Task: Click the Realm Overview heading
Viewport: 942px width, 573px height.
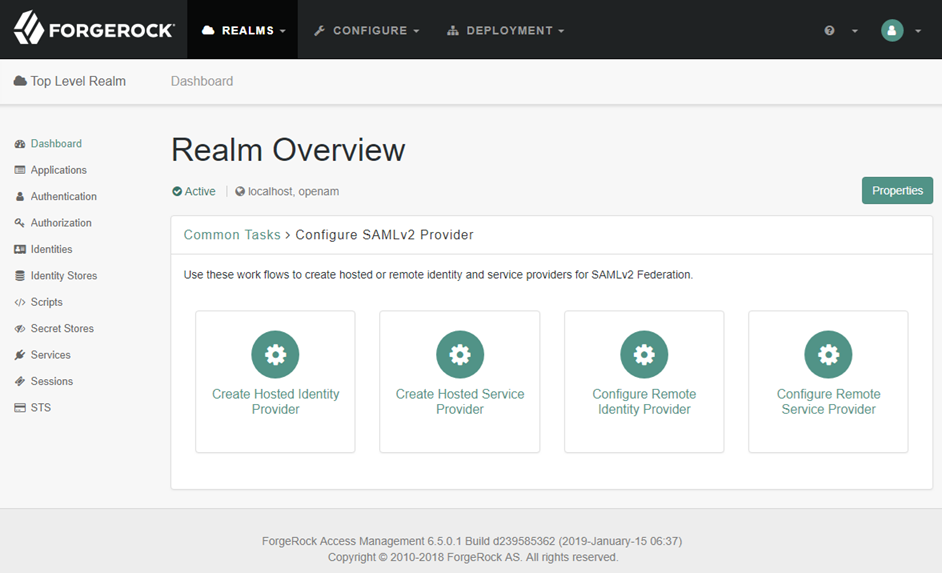Action: coord(288,150)
